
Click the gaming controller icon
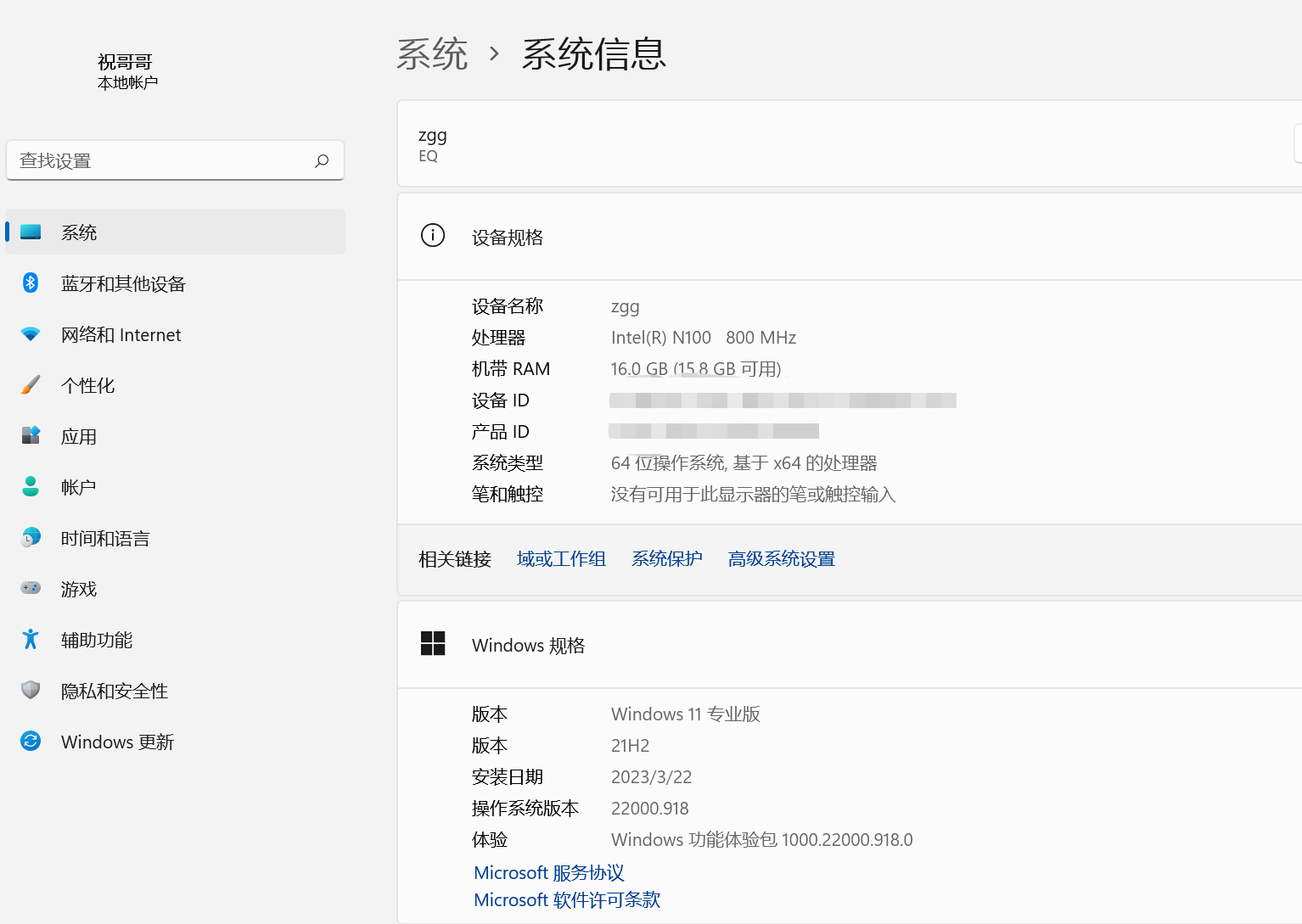click(31, 588)
